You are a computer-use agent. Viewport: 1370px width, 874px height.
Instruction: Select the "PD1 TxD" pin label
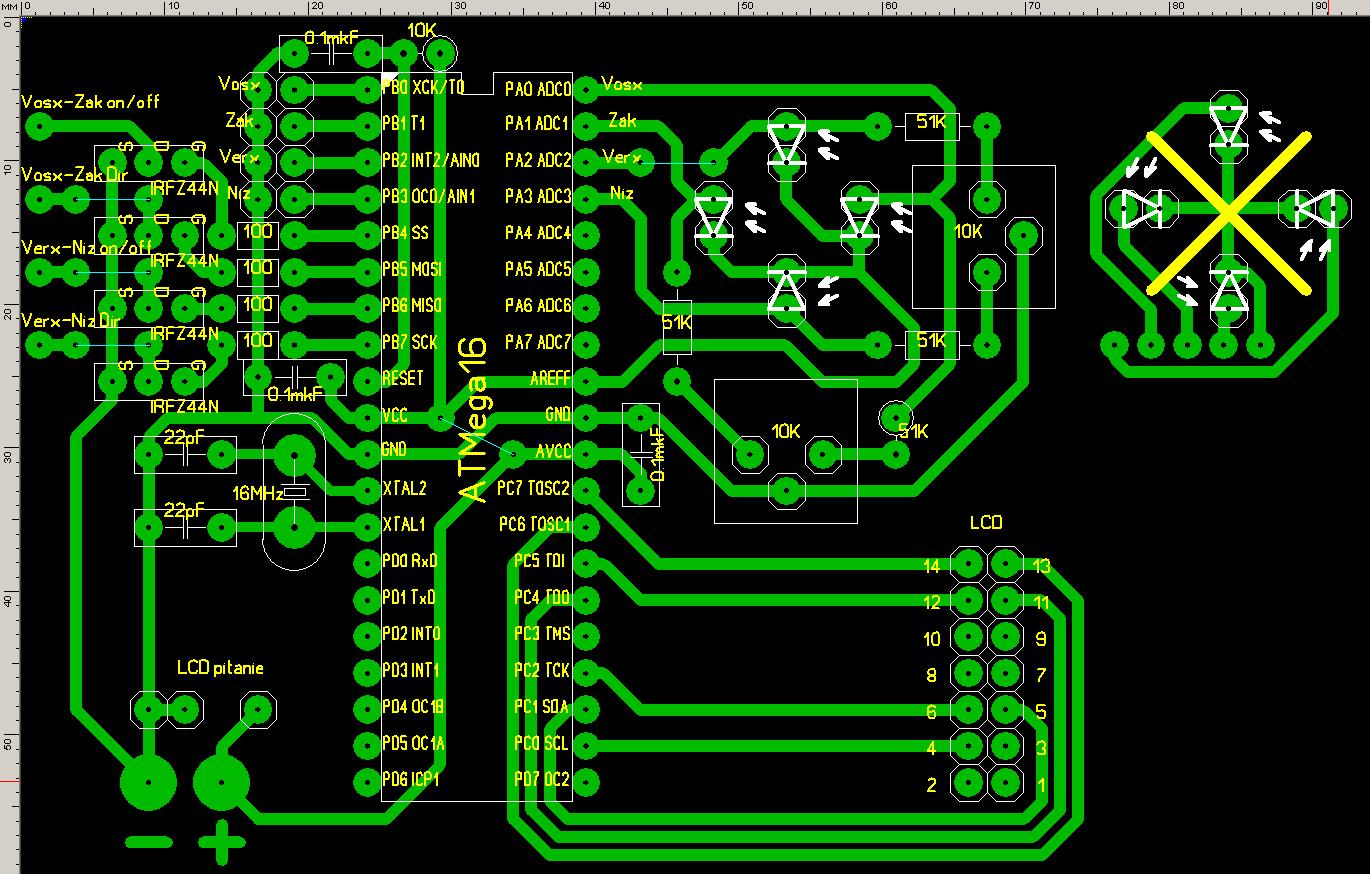[409, 597]
